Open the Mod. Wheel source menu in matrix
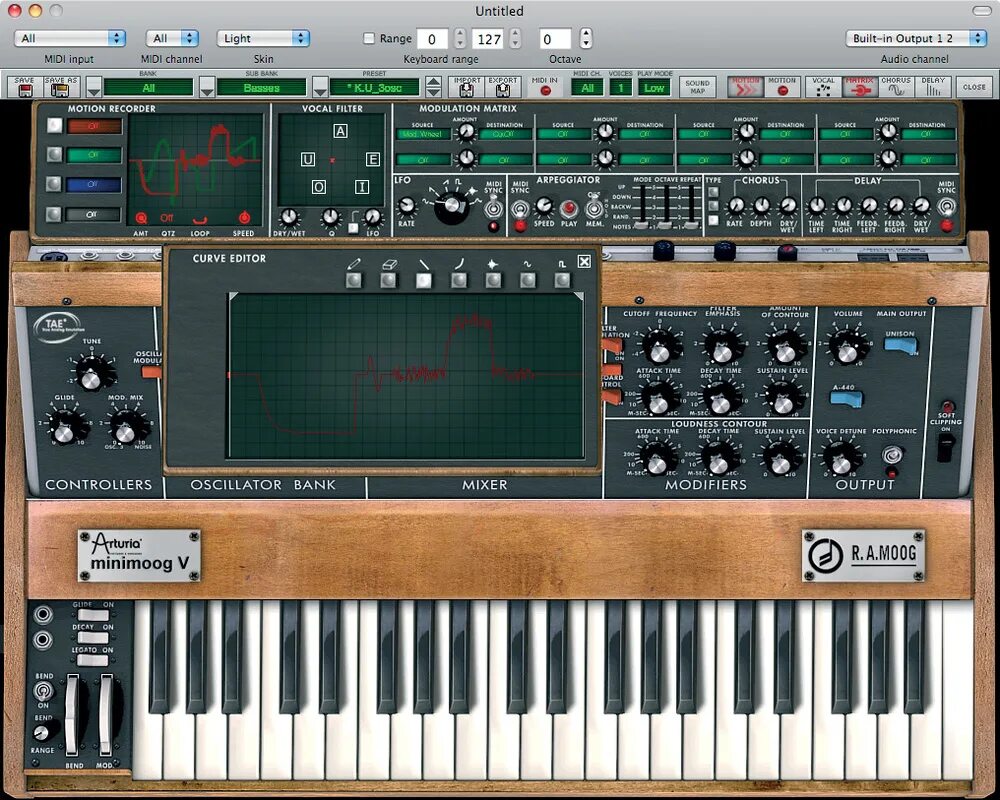Viewport: 1000px width, 800px height. pos(423,134)
